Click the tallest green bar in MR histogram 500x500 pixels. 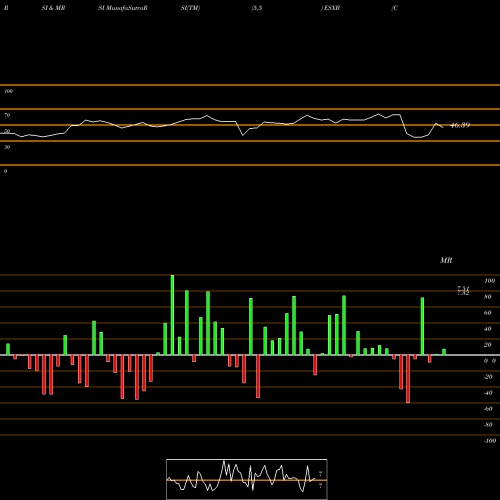point(172,315)
